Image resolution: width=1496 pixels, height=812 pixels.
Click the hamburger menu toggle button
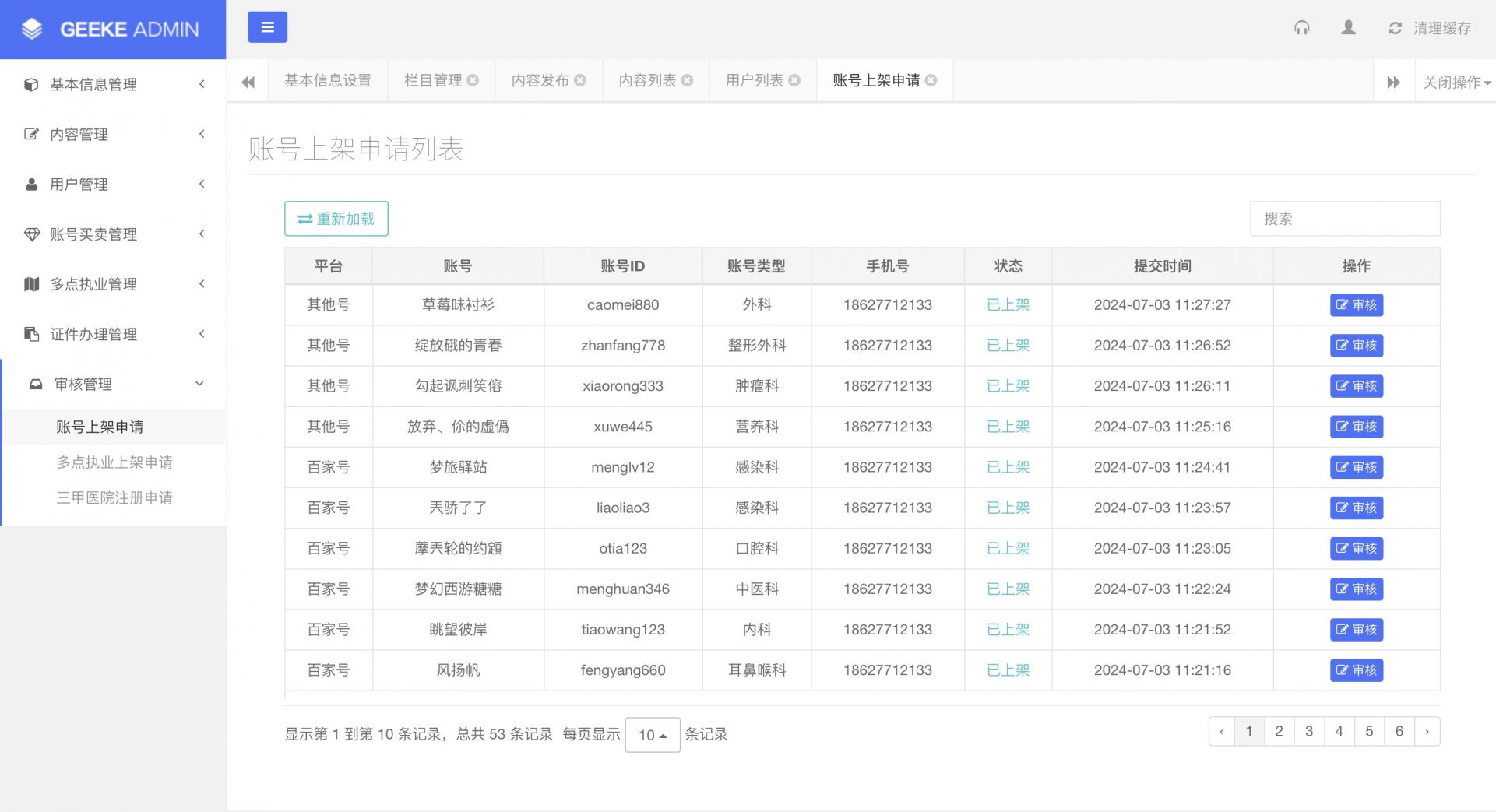click(x=267, y=27)
